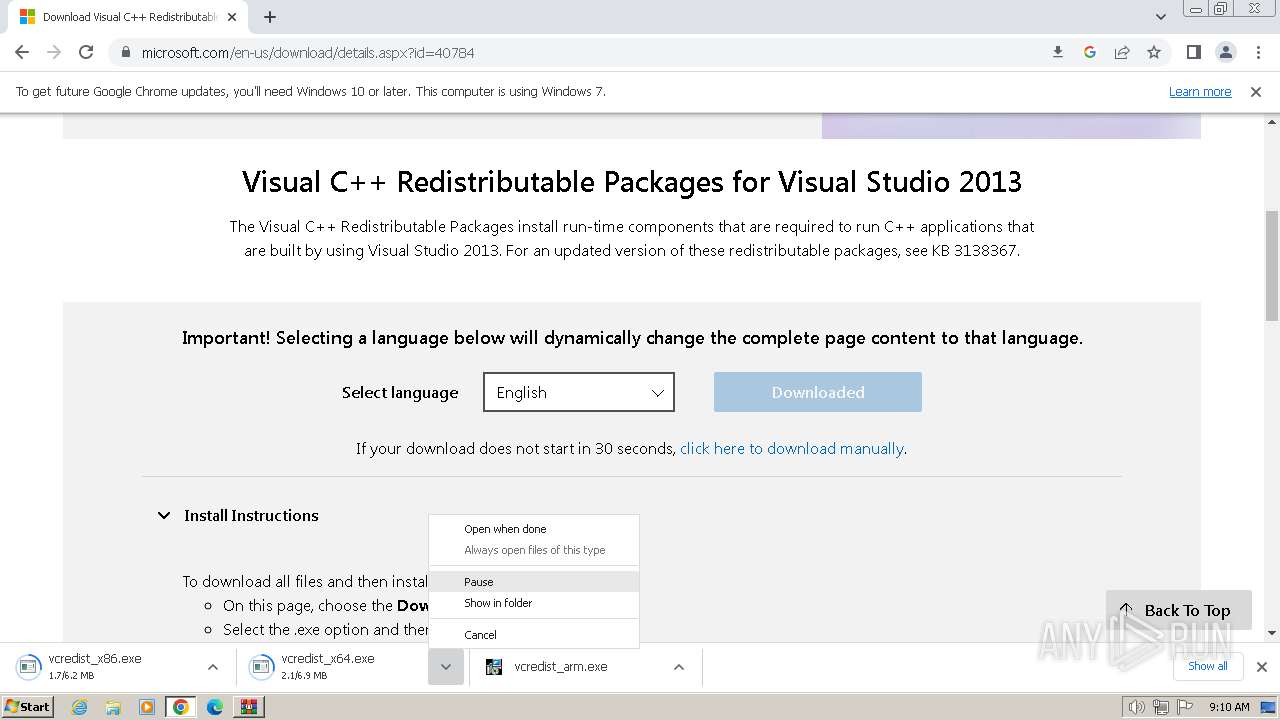
Task: Toggle the side panel icon
Action: pyautogui.click(x=1193, y=52)
